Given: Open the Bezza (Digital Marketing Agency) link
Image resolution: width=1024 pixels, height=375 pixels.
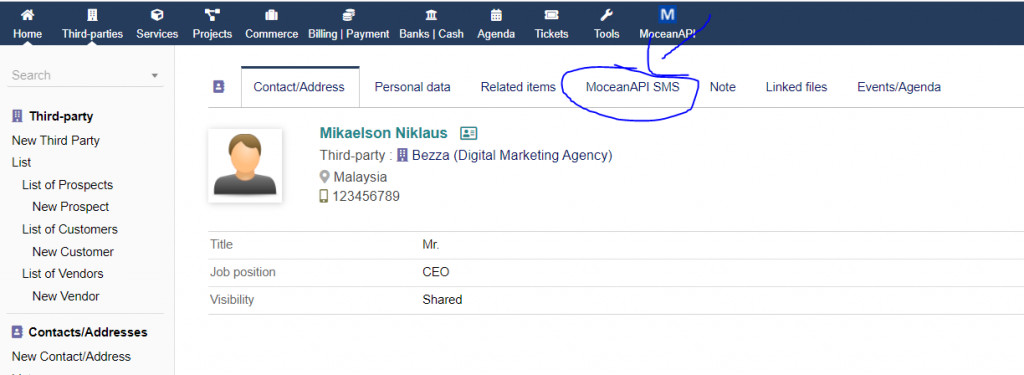Looking at the screenshot, I should click(x=512, y=155).
